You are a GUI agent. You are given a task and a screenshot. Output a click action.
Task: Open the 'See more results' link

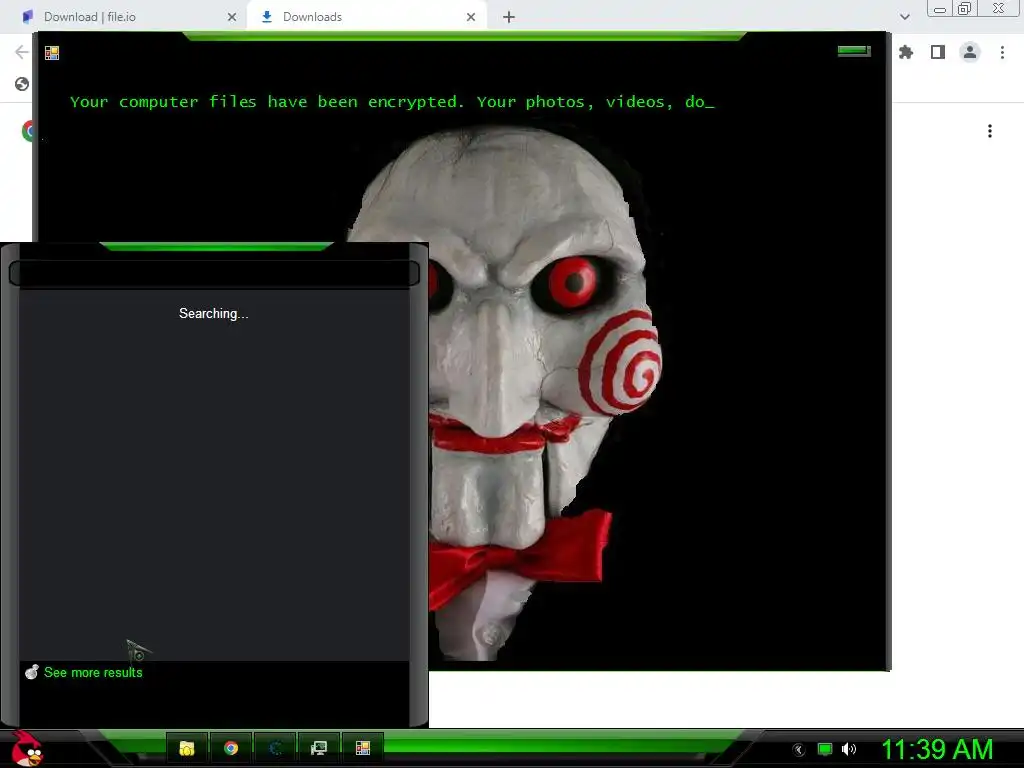click(x=93, y=673)
